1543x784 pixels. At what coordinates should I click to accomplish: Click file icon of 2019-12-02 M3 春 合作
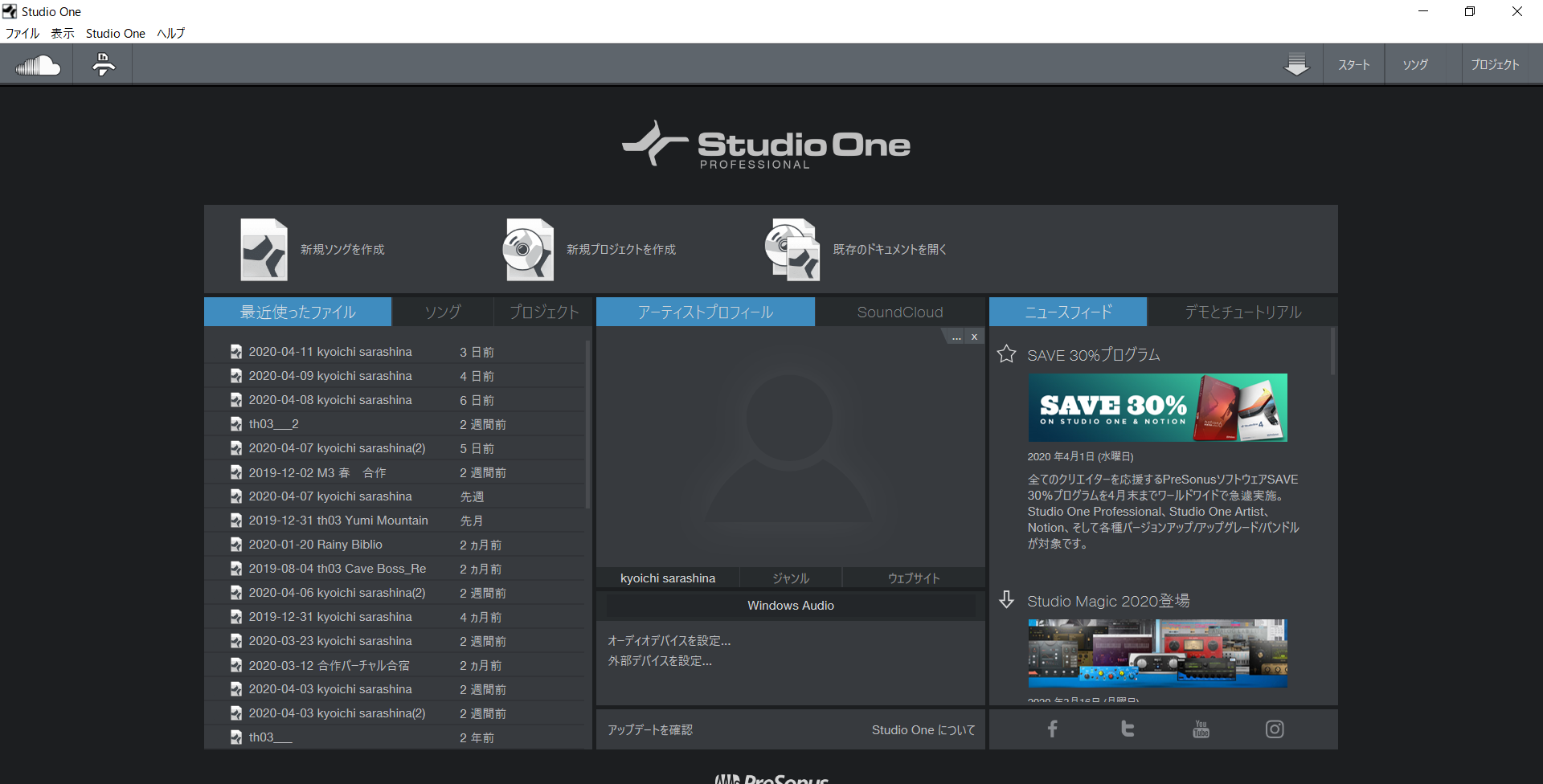click(x=236, y=472)
